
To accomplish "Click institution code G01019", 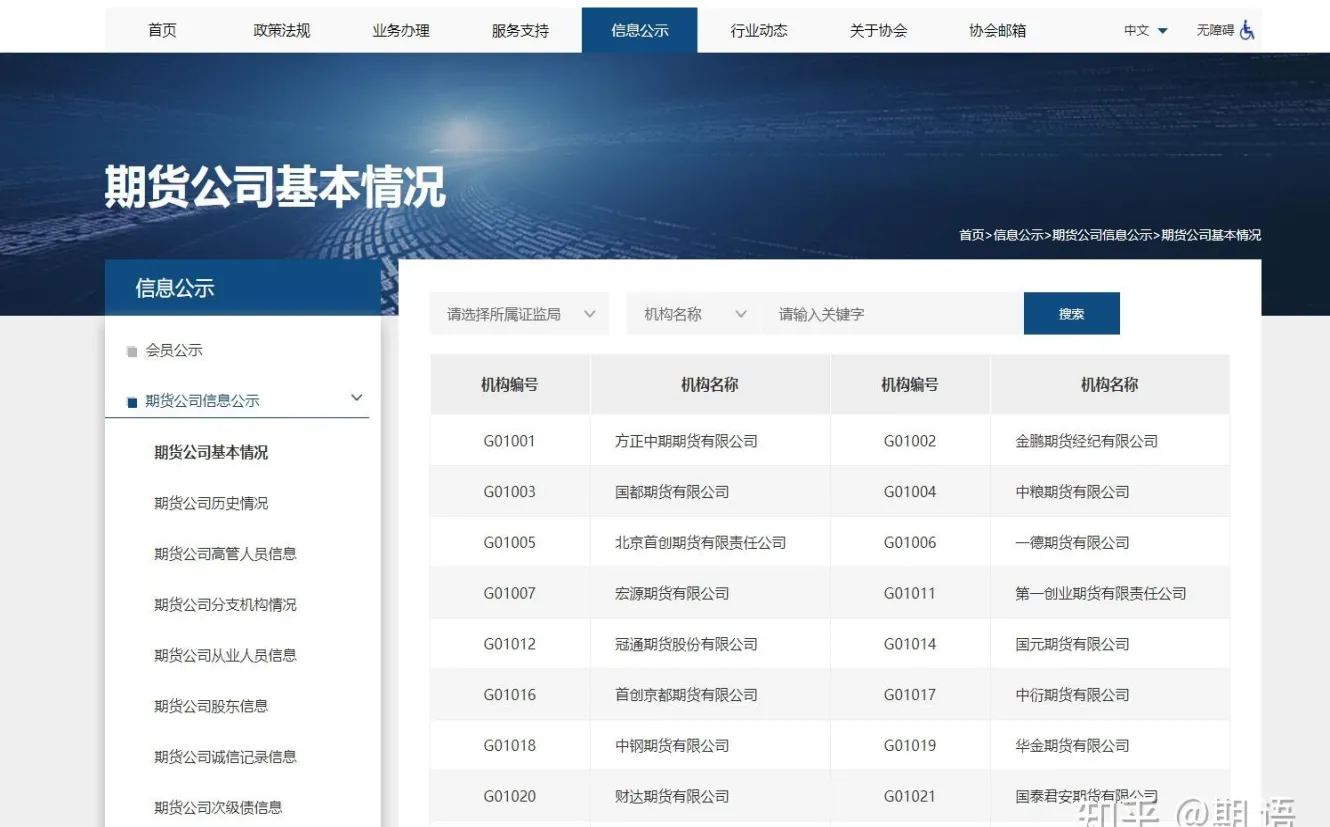I will tap(910, 746).
